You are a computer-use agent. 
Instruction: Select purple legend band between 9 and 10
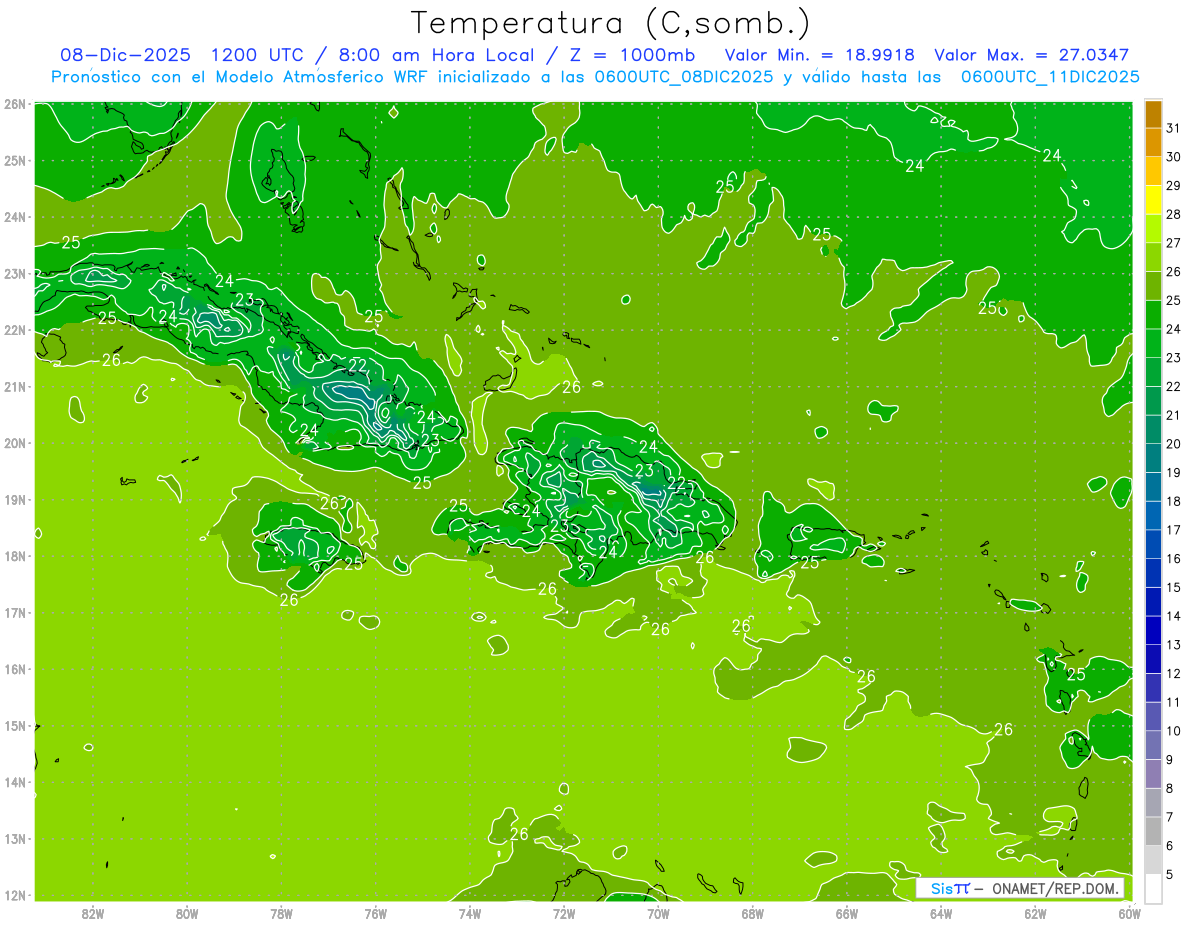[1154, 745]
